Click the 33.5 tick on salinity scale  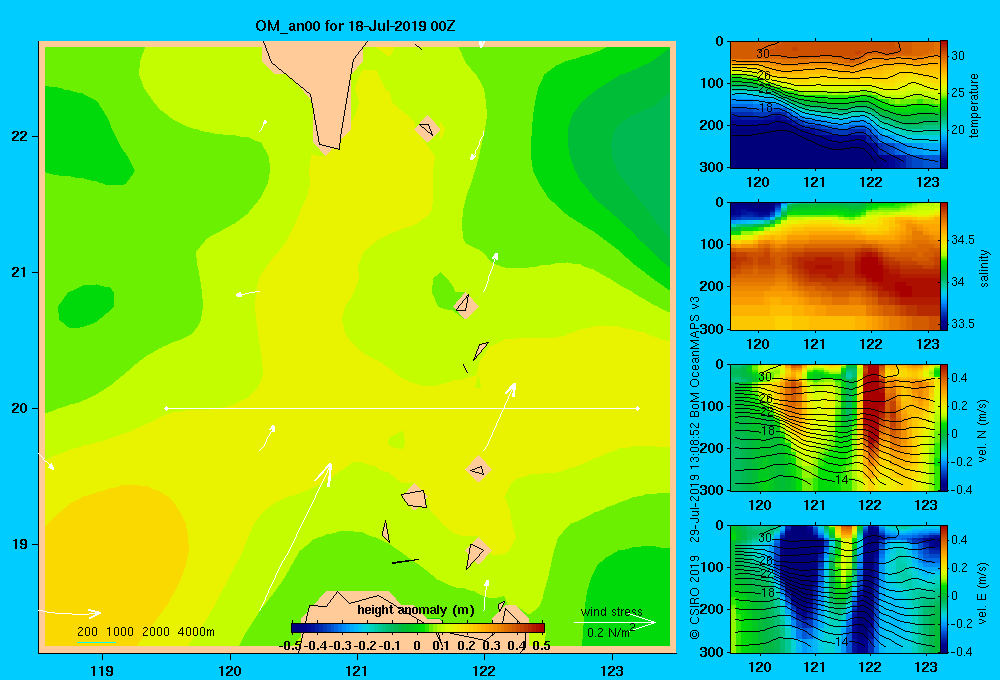click(963, 323)
